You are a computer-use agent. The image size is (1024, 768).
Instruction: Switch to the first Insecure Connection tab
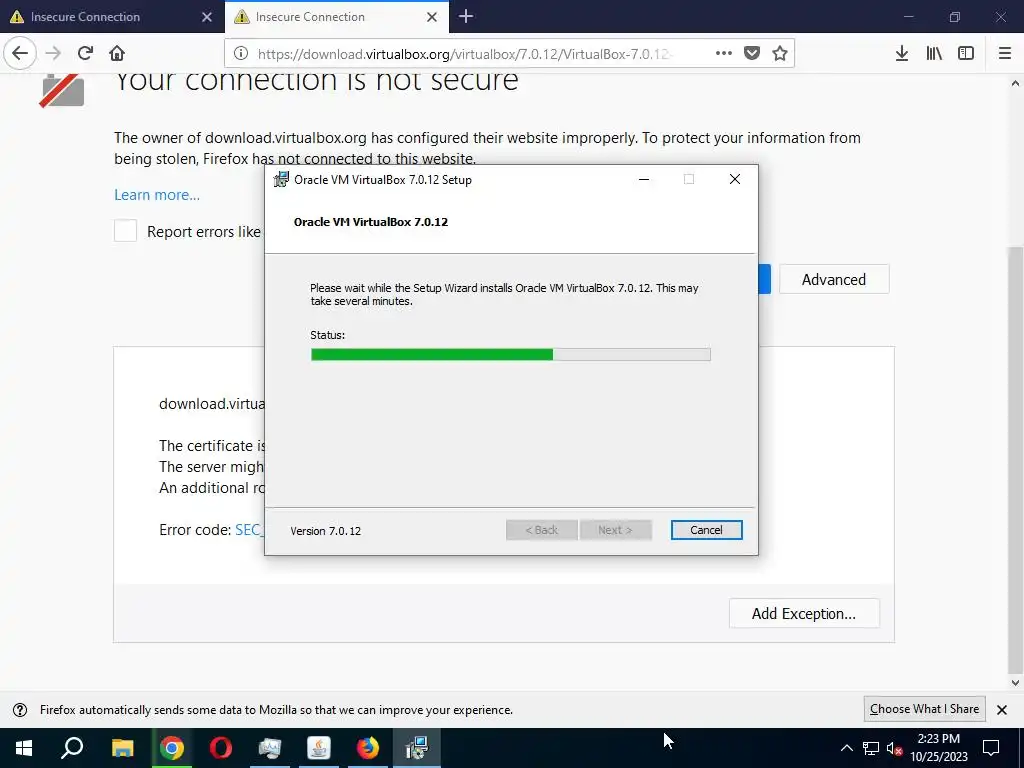pyautogui.click(x=112, y=17)
